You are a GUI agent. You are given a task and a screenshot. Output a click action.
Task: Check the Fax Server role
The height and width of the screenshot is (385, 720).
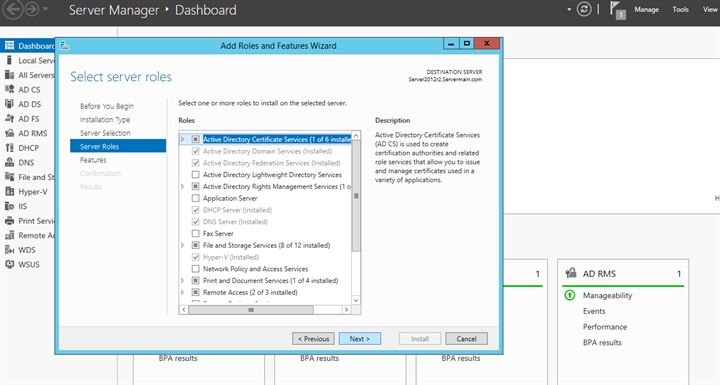(196, 233)
